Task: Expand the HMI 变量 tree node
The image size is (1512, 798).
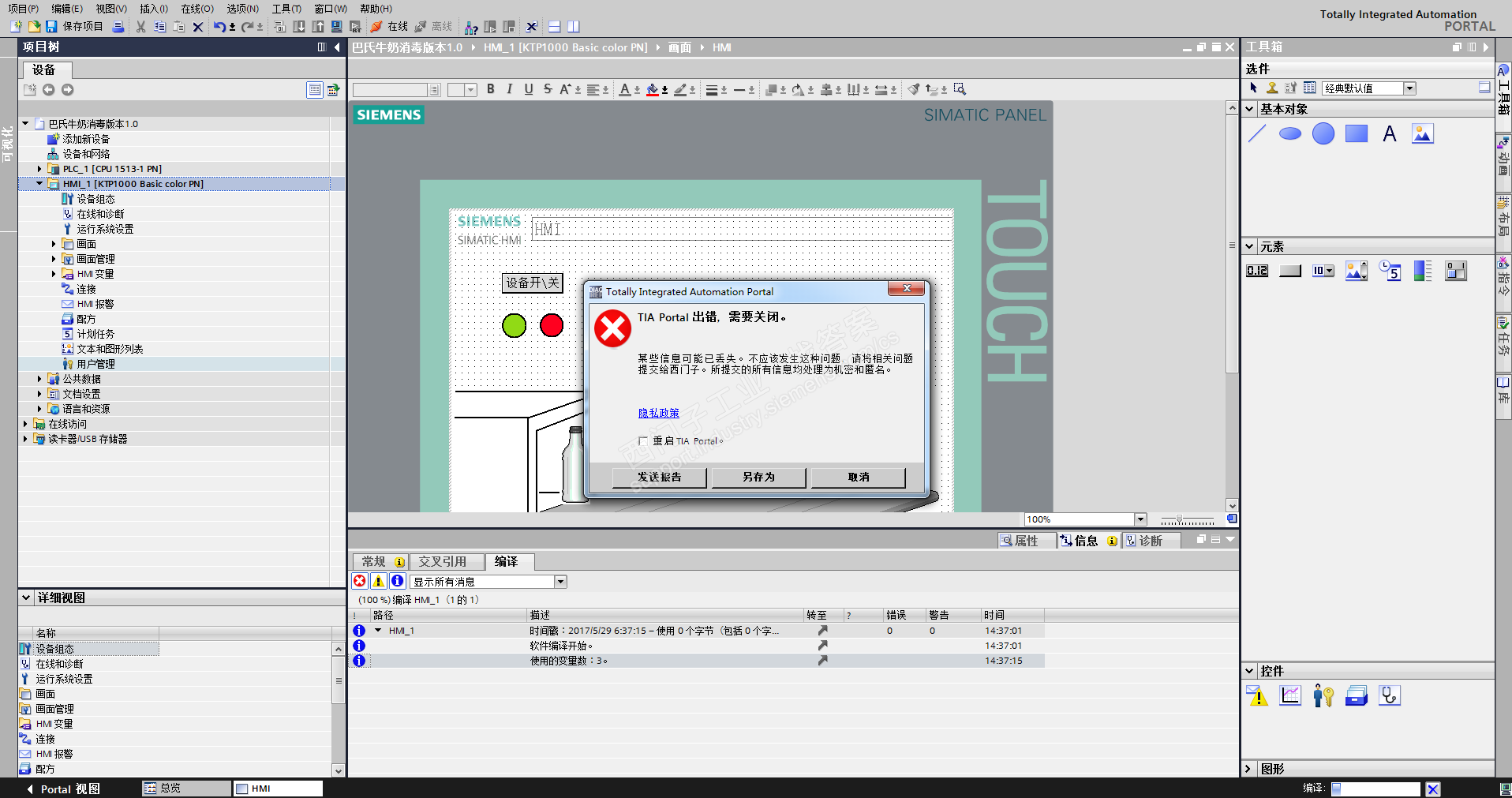Action: click(x=54, y=274)
